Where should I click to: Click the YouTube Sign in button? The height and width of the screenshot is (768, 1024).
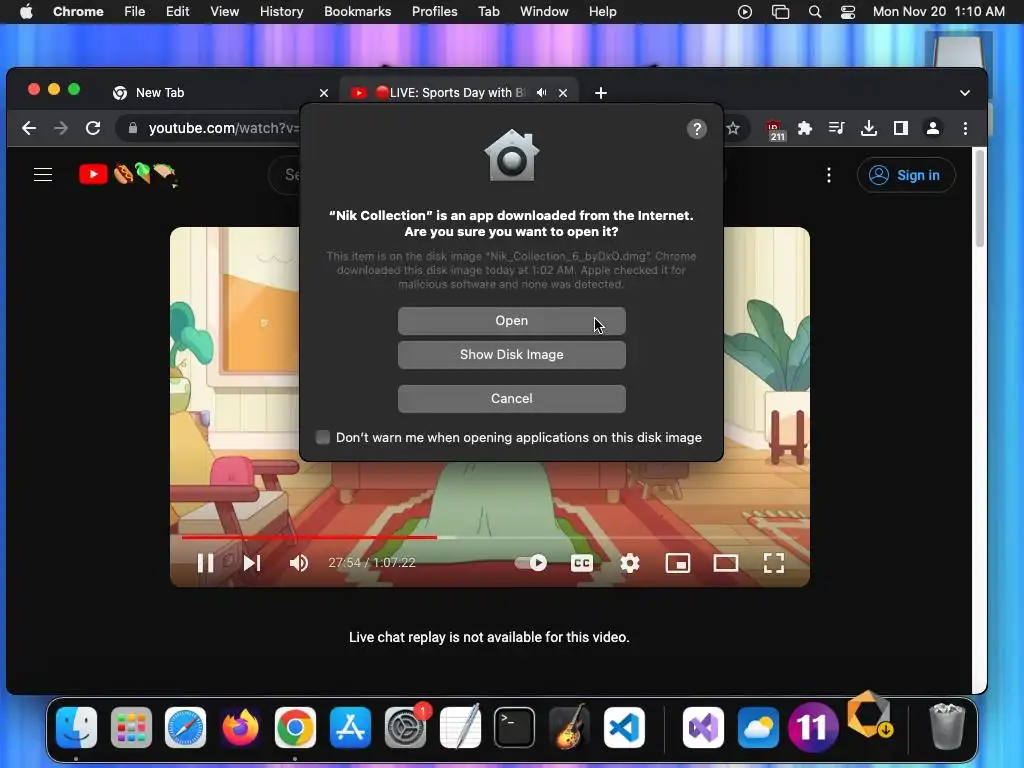point(906,175)
